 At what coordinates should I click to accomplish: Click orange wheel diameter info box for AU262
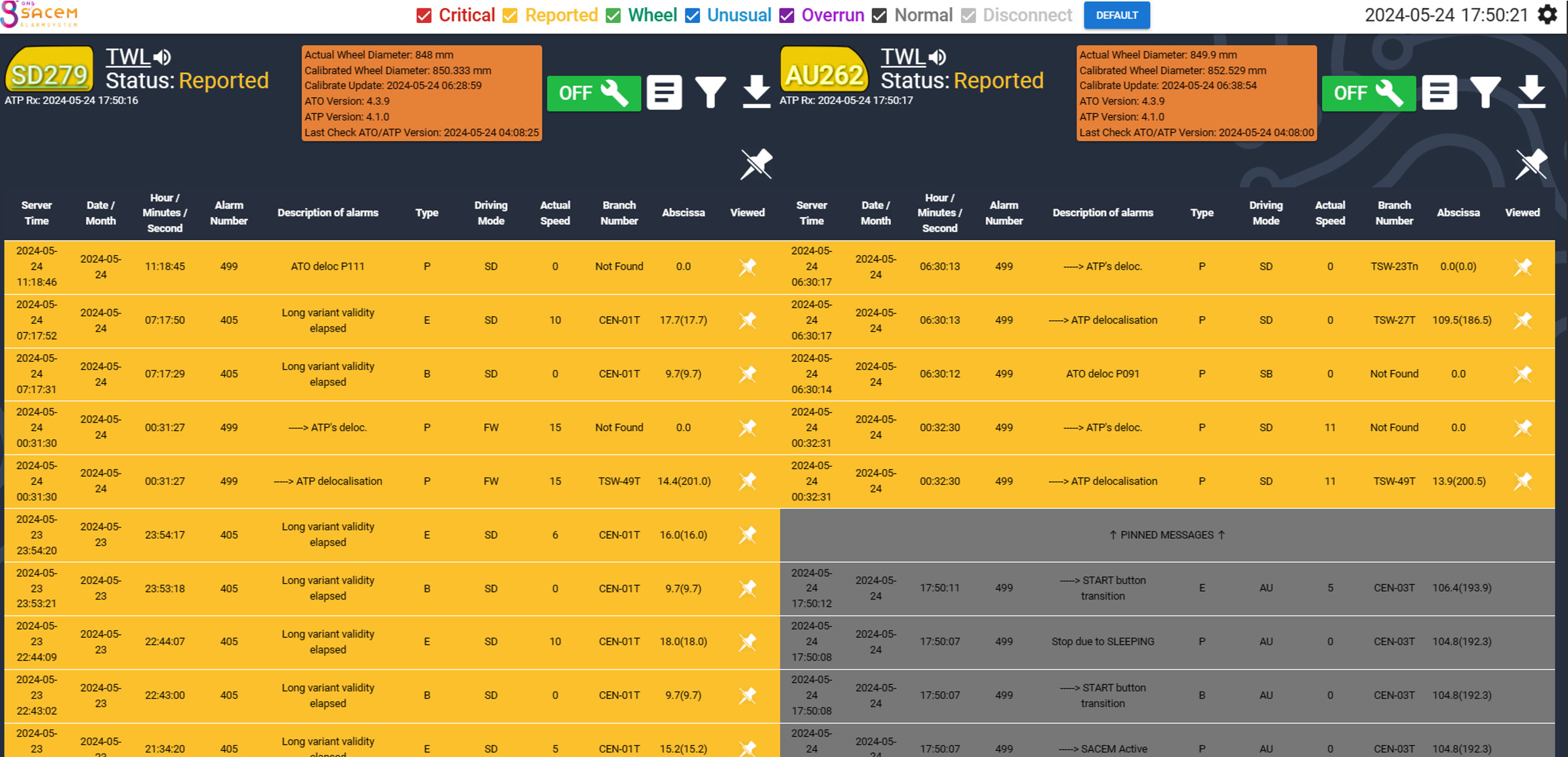pyautogui.click(x=1196, y=93)
